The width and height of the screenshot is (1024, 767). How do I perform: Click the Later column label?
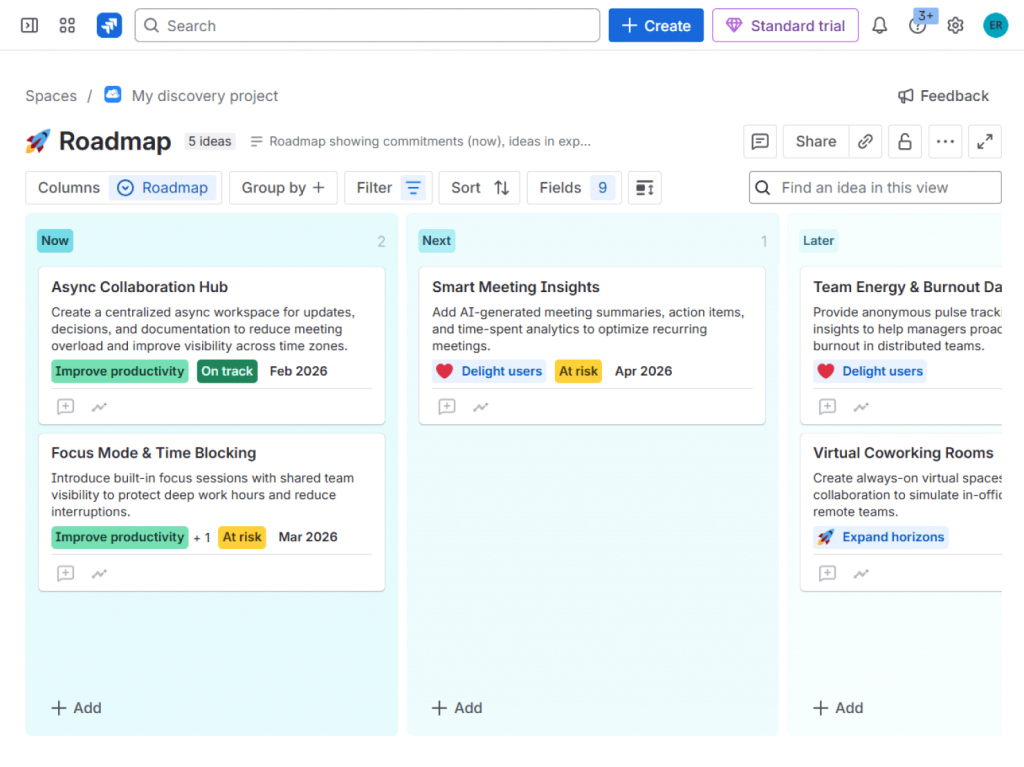pyautogui.click(x=818, y=240)
